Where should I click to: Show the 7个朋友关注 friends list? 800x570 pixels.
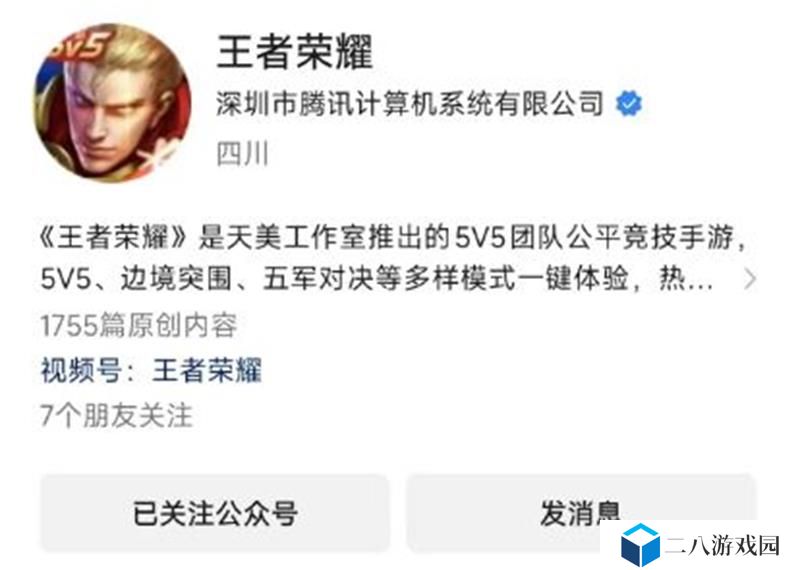point(116,415)
